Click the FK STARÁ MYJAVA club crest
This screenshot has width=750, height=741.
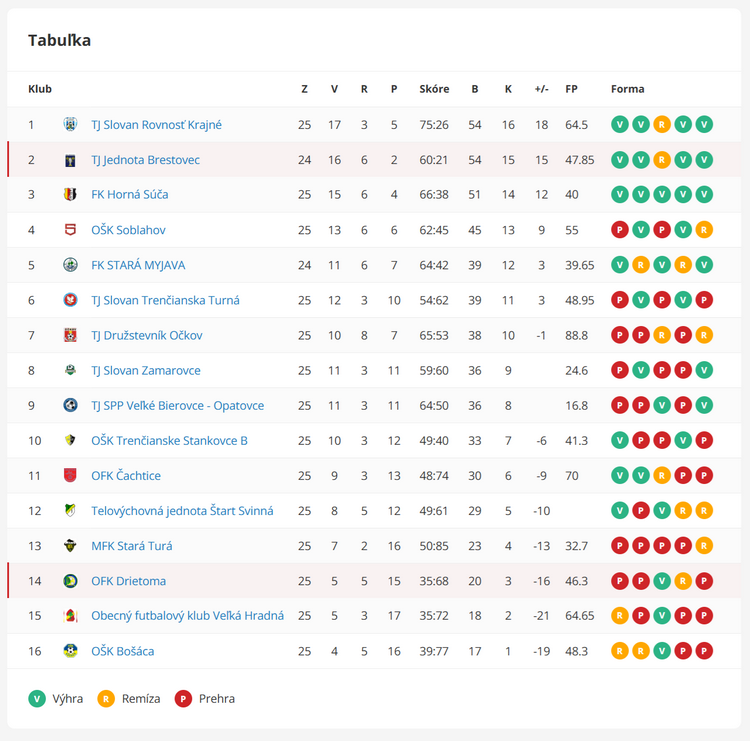[70, 265]
